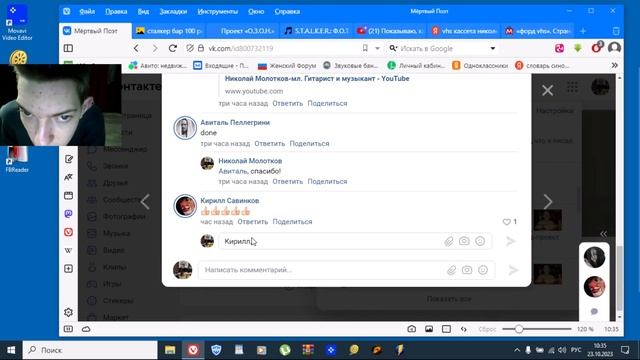Open the Vivaldi panel translate icon

(x=69, y=177)
